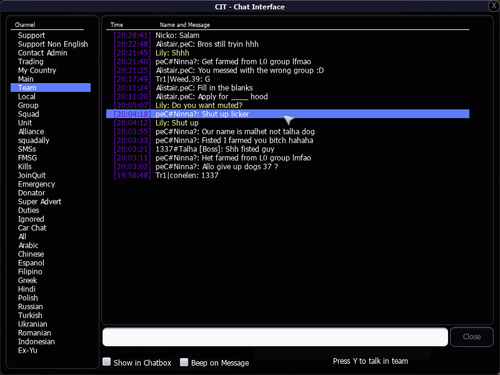Select the "Tr1|Weed.39: G" message
This screenshot has height=375, width=500.
288,79
